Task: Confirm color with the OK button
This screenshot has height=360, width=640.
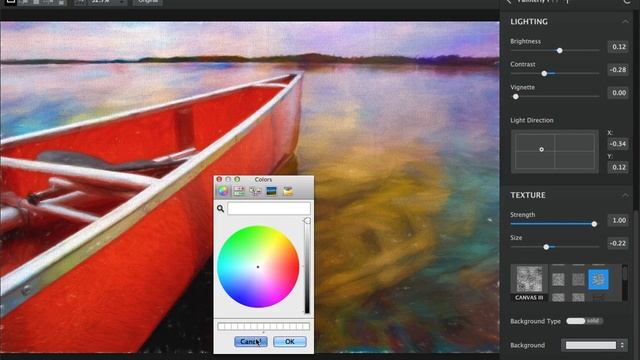Action: click(x=290, y=342)
